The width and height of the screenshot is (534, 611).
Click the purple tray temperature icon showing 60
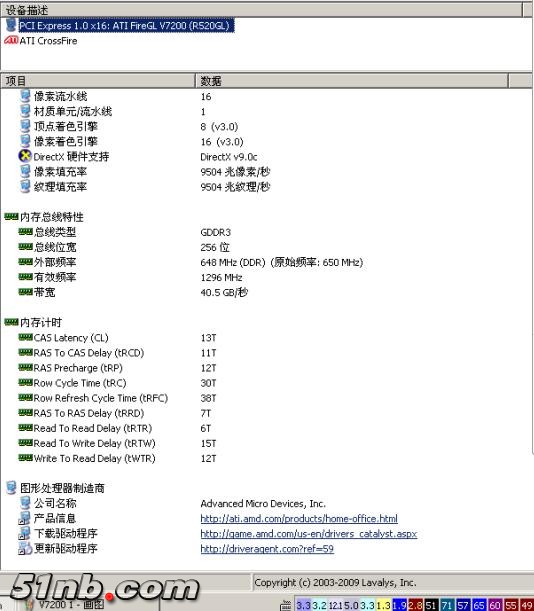[495, 605]
